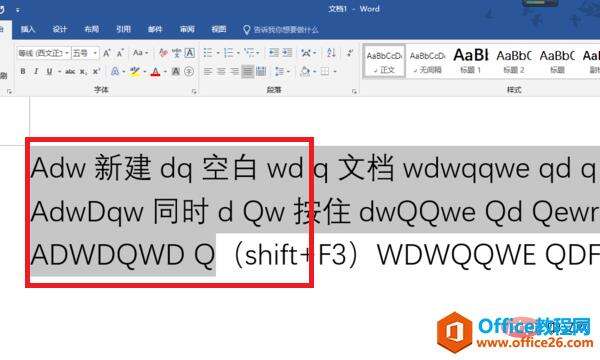
Task: Open the Paragraph dialog launcher
Action: (354, 92)
